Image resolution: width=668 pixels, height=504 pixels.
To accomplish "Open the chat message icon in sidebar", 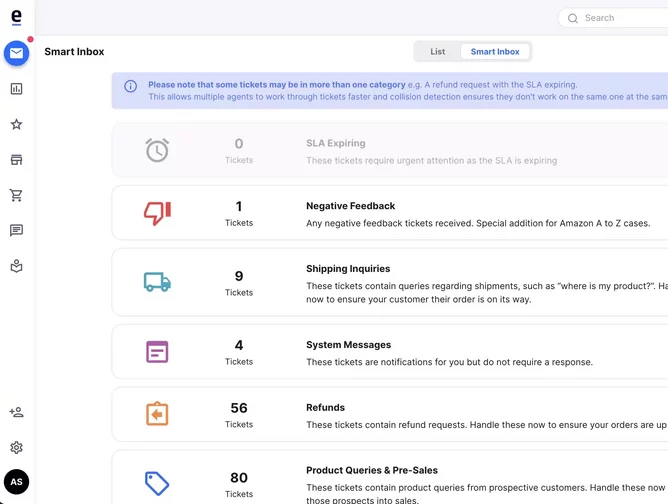I will point(16,230).
